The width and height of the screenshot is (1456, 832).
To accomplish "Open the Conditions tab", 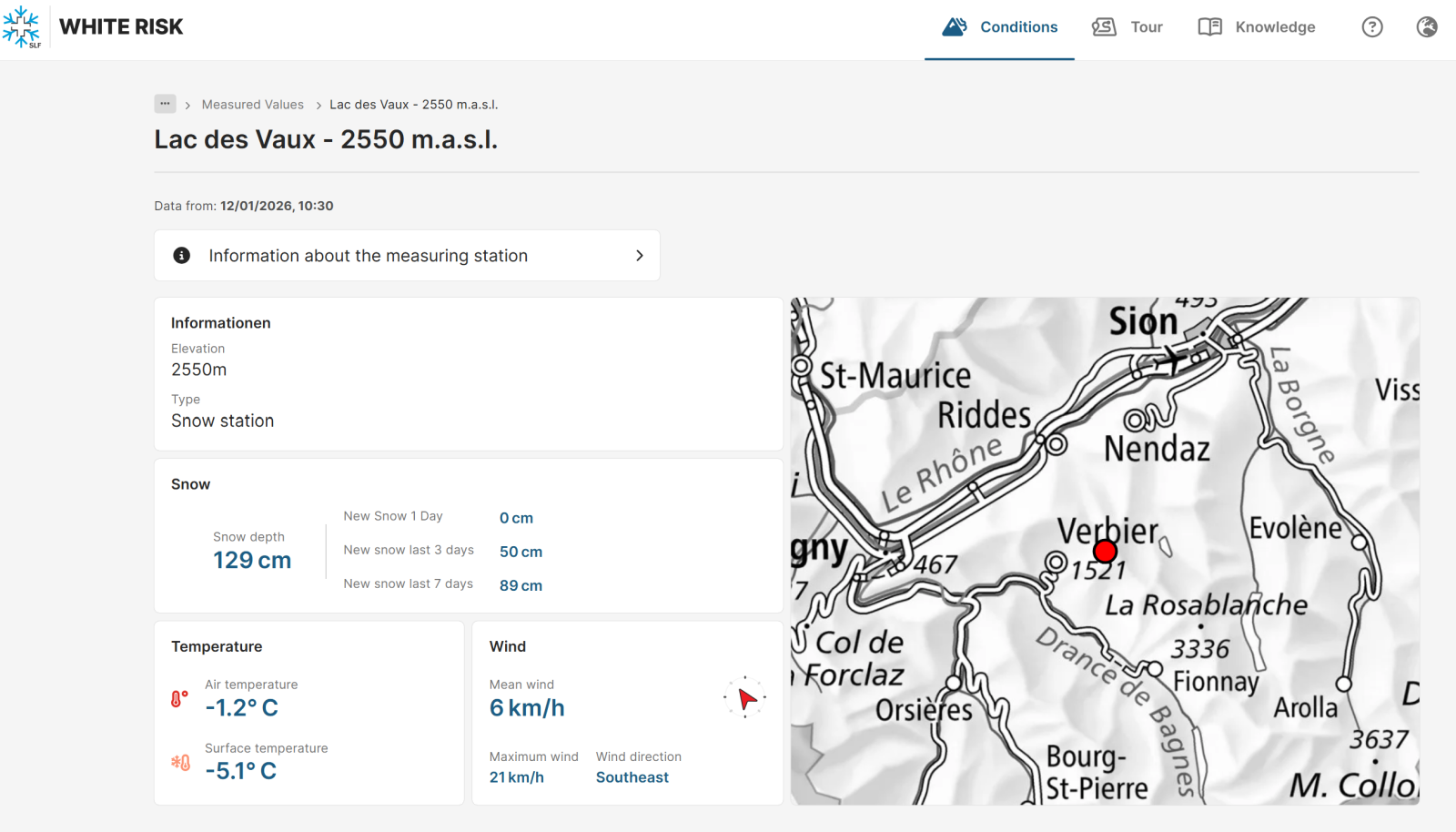I will [x=1017, y=27].
